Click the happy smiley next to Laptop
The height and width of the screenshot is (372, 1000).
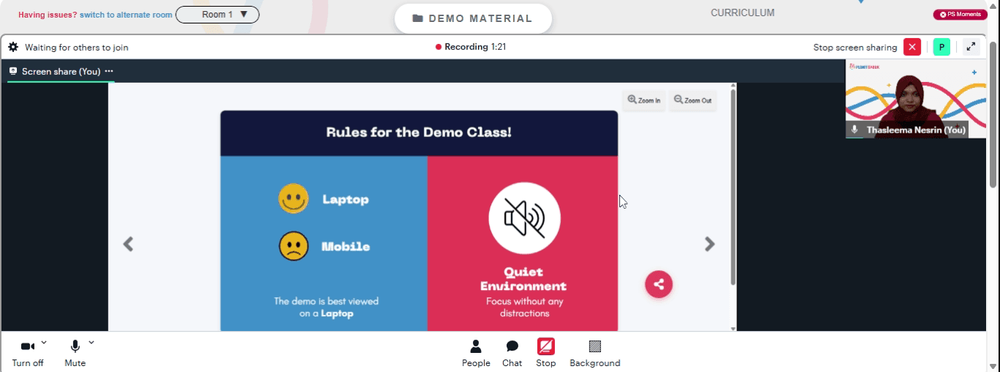coord(293,198)
